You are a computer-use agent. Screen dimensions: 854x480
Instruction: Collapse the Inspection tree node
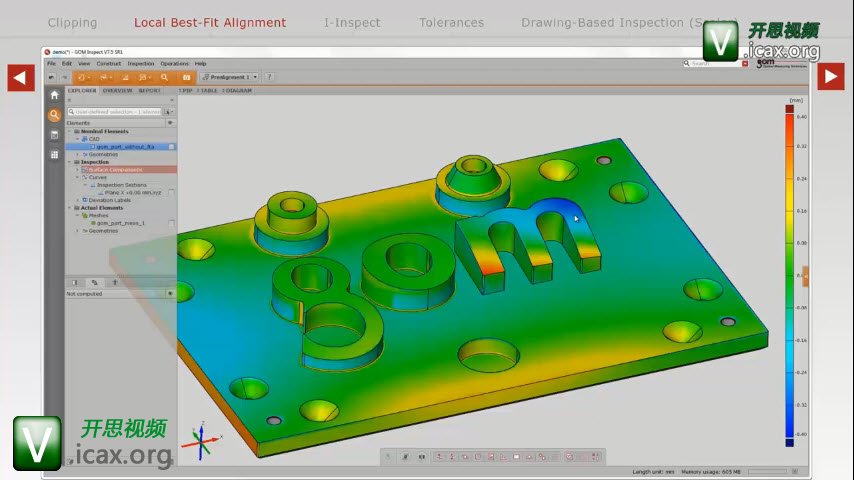[x=69, y=162]
